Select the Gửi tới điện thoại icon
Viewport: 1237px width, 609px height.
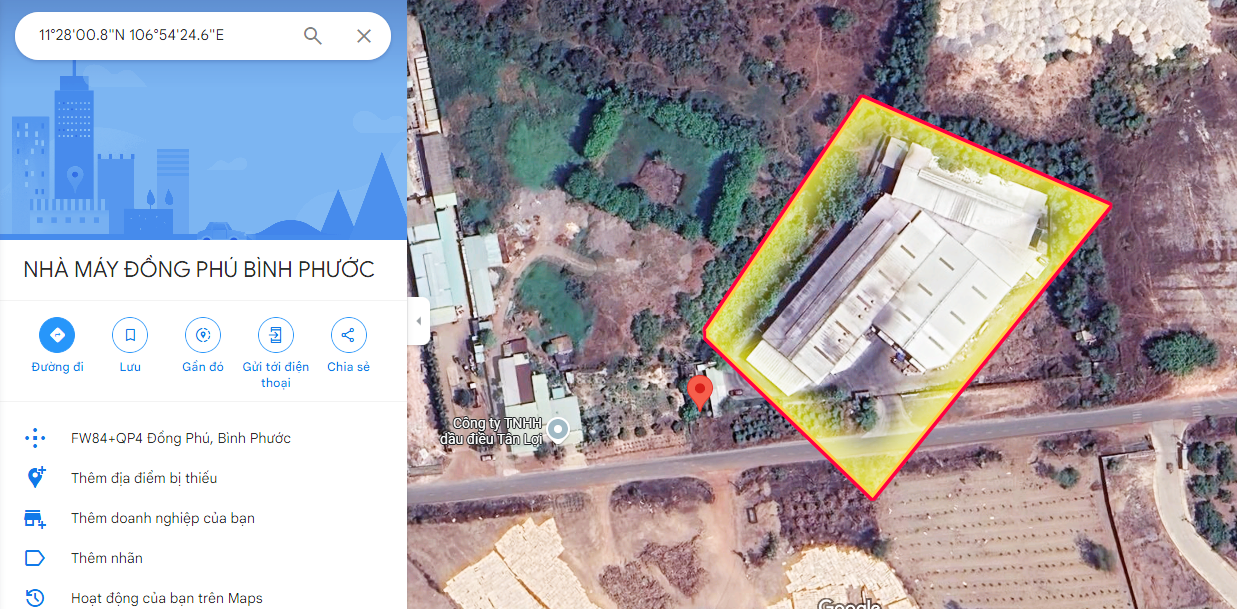[x=276, y=335]
